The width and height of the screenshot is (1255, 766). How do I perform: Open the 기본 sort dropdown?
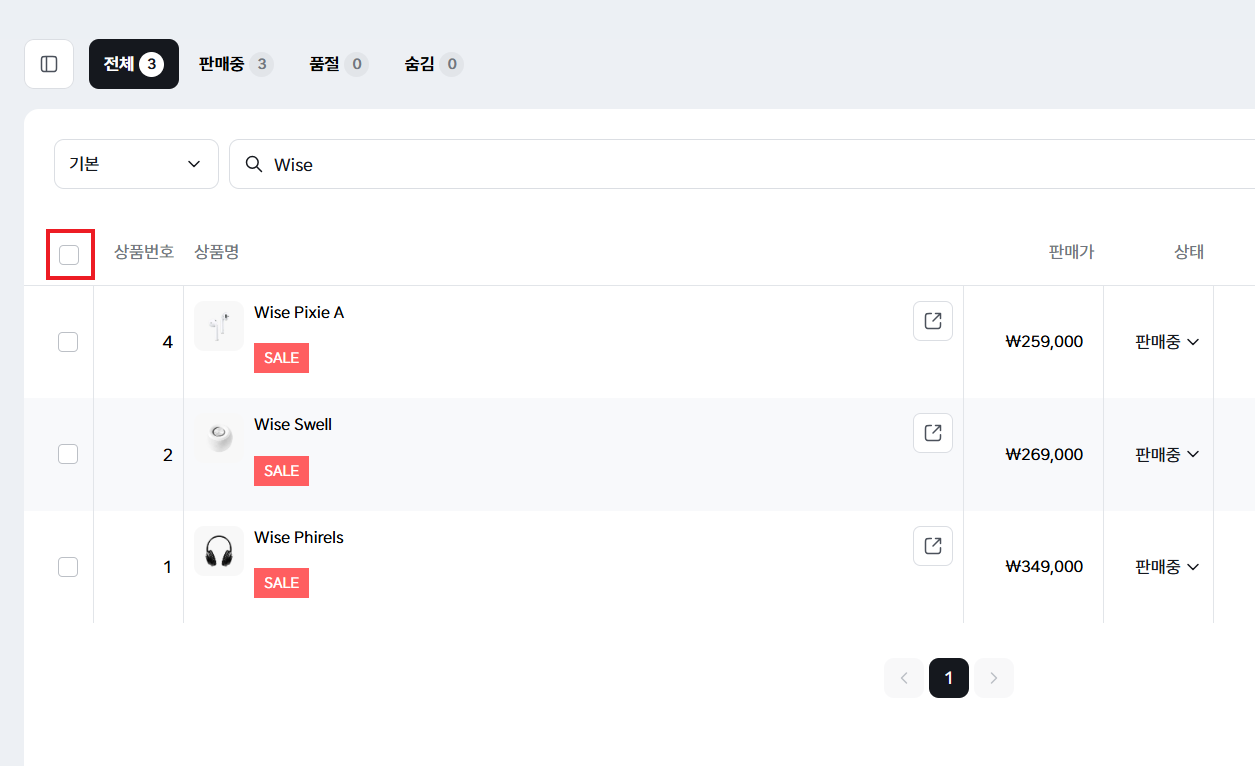pyautogui.click(x=136, y=164)
